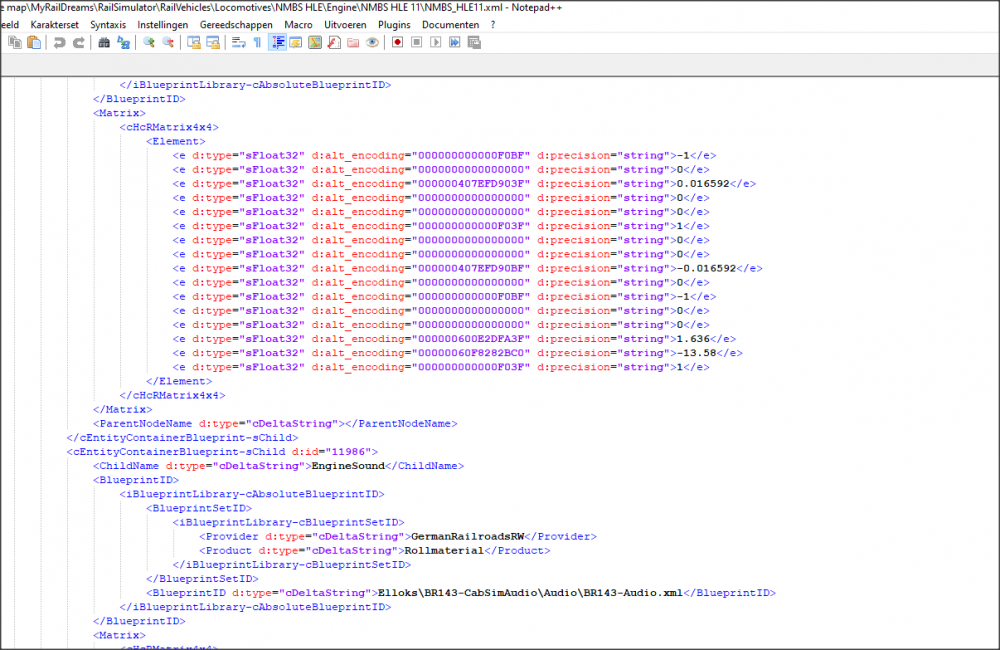Open the Syntaxis menu

(x=108, y=24)
